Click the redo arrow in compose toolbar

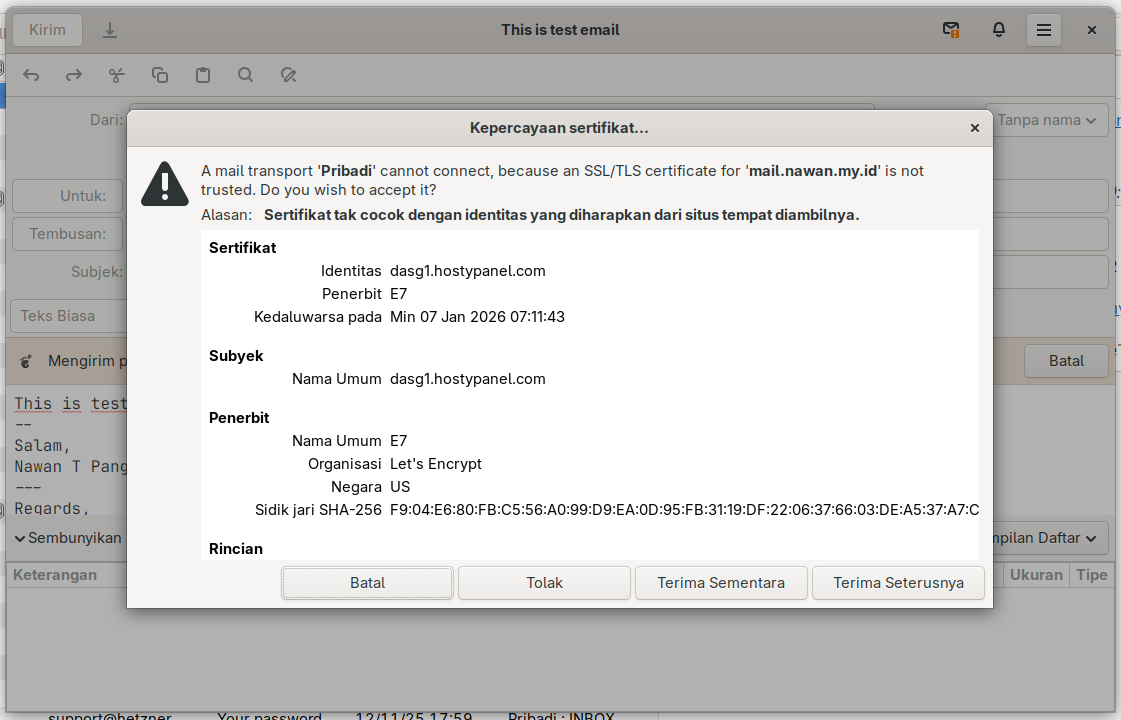click(x=74, y=75)
